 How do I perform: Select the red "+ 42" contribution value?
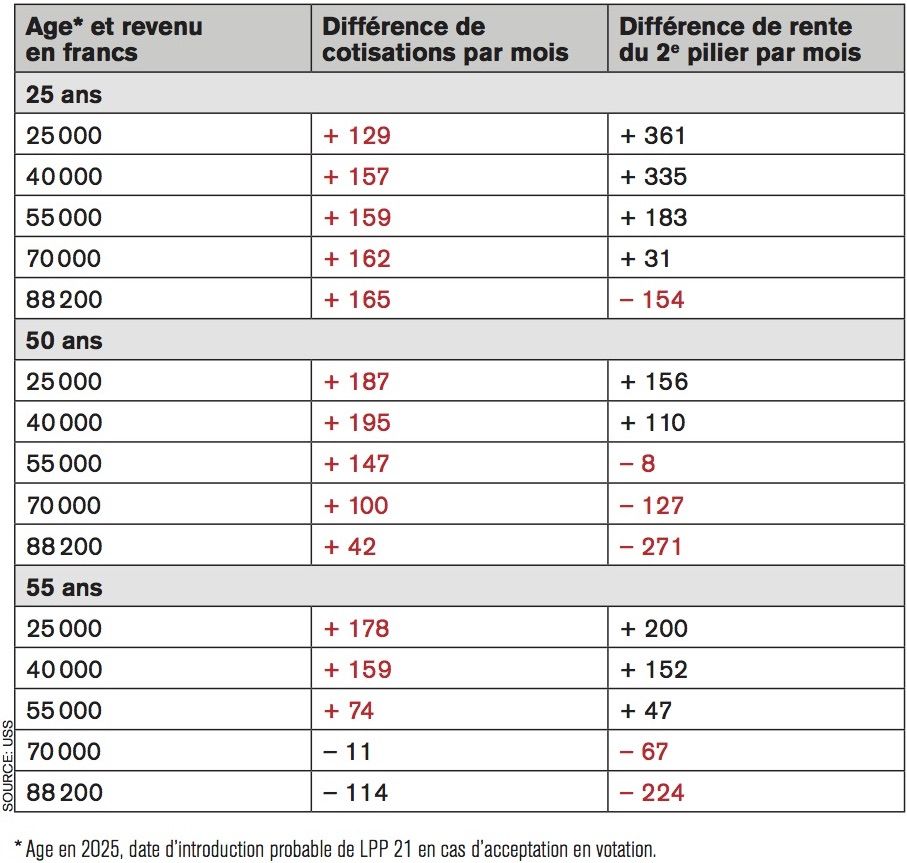point(350,547)
